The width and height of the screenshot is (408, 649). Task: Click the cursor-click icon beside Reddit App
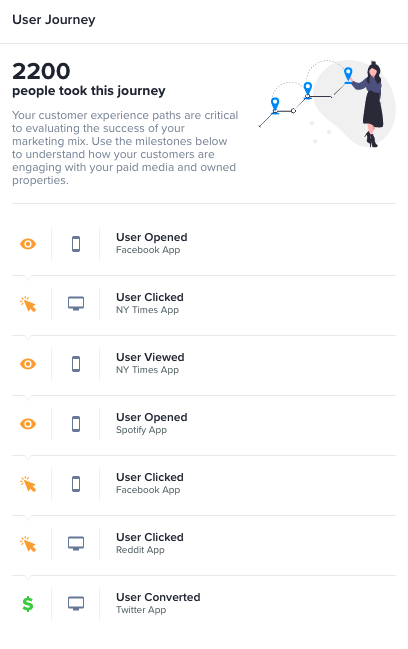pos(28,544)
